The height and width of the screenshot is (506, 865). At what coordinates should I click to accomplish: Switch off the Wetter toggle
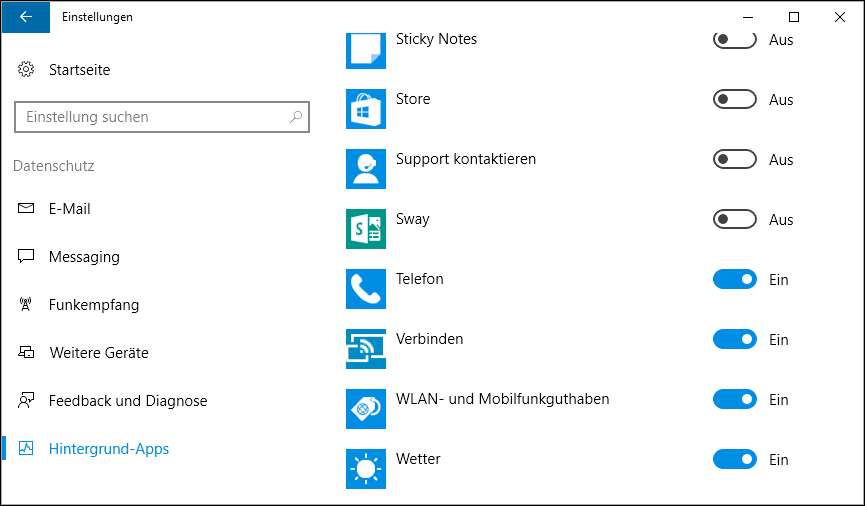734,460
